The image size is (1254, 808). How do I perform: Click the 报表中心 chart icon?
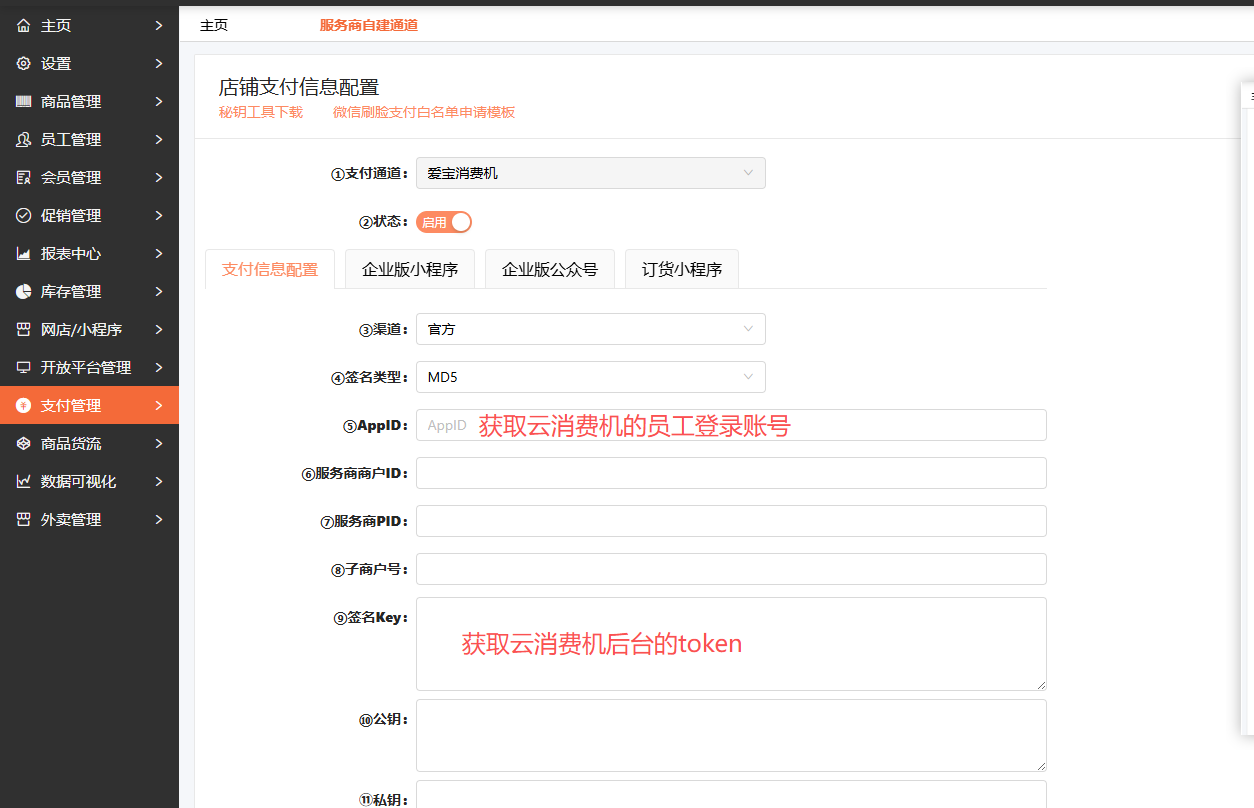tap(23, 254)
